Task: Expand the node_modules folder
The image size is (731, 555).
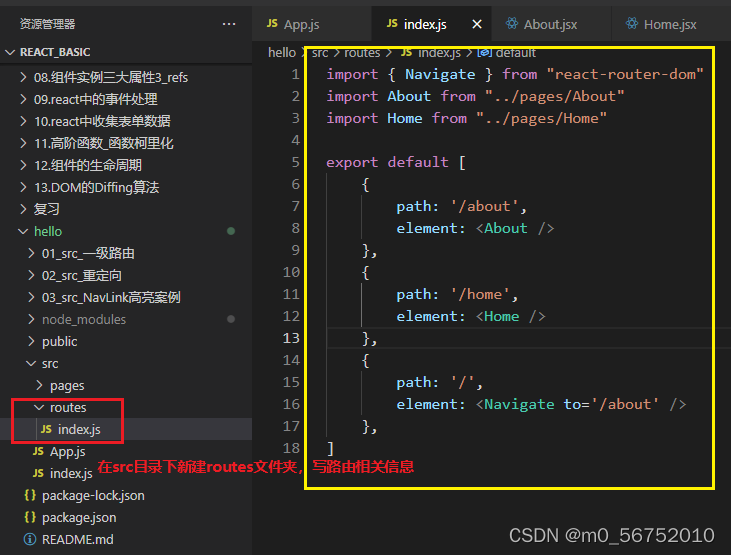Action: tap(84, 319)
